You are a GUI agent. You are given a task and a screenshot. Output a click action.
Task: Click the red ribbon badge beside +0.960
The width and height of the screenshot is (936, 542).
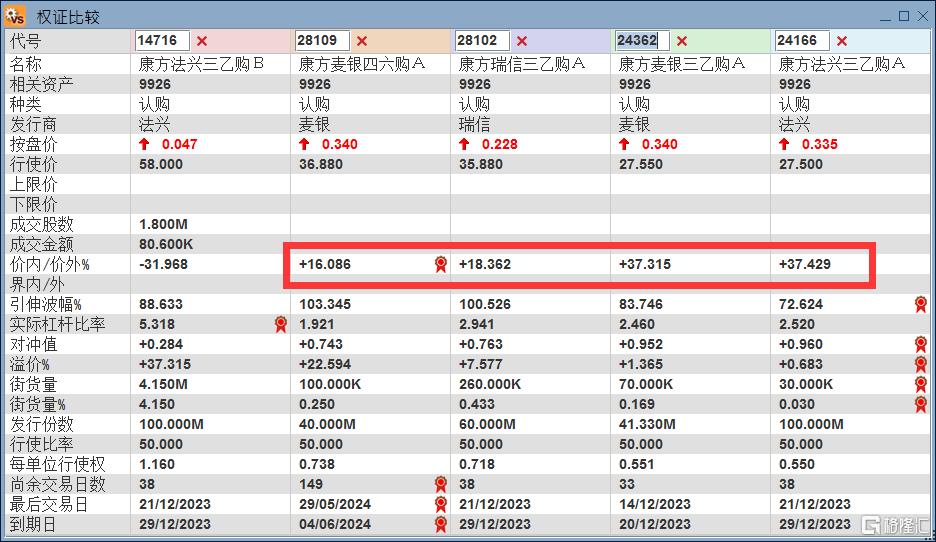pyautogui.click(x=920, y=344)
